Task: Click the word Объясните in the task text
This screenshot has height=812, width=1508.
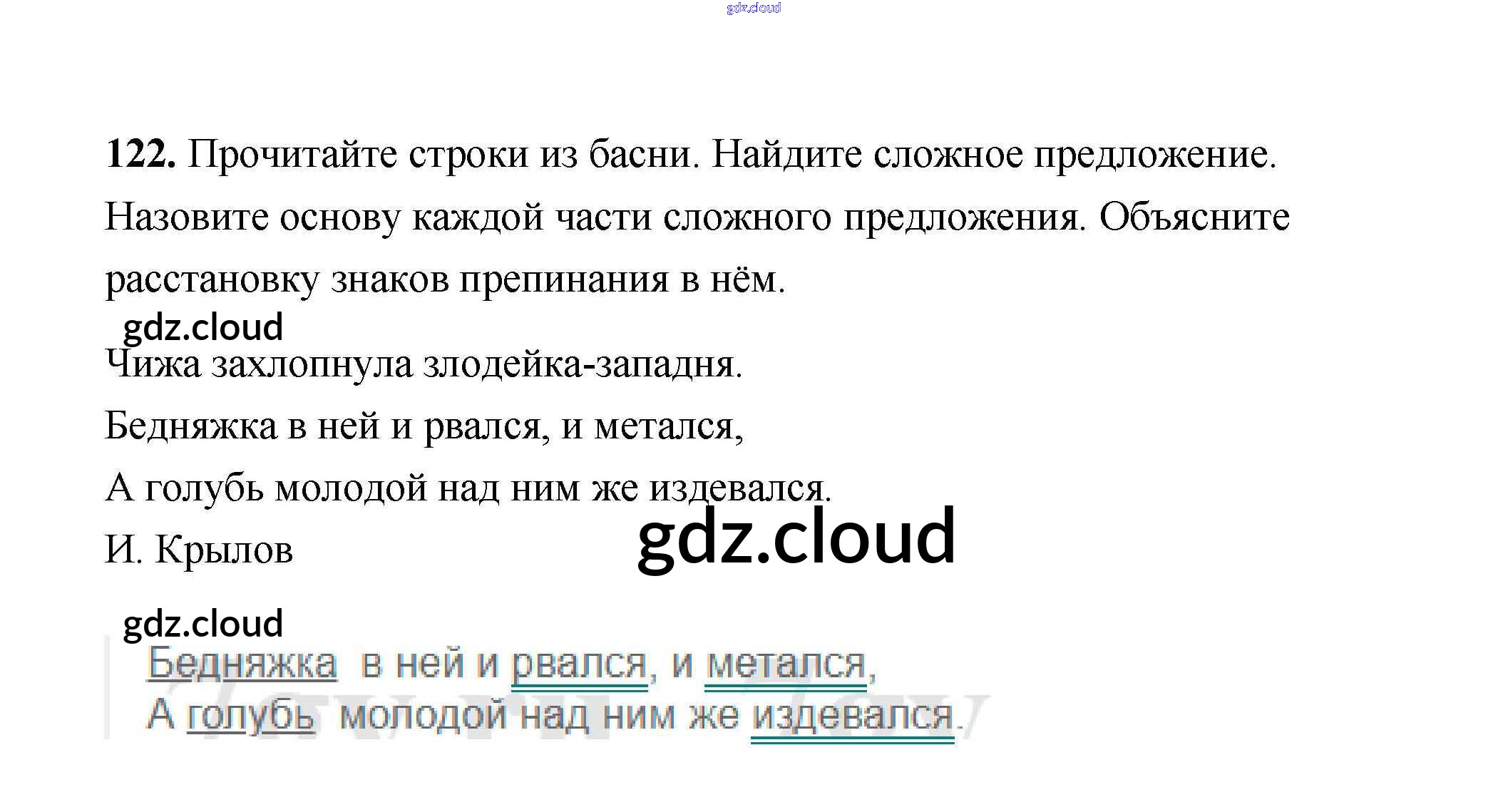Action: pos(1194,216)
